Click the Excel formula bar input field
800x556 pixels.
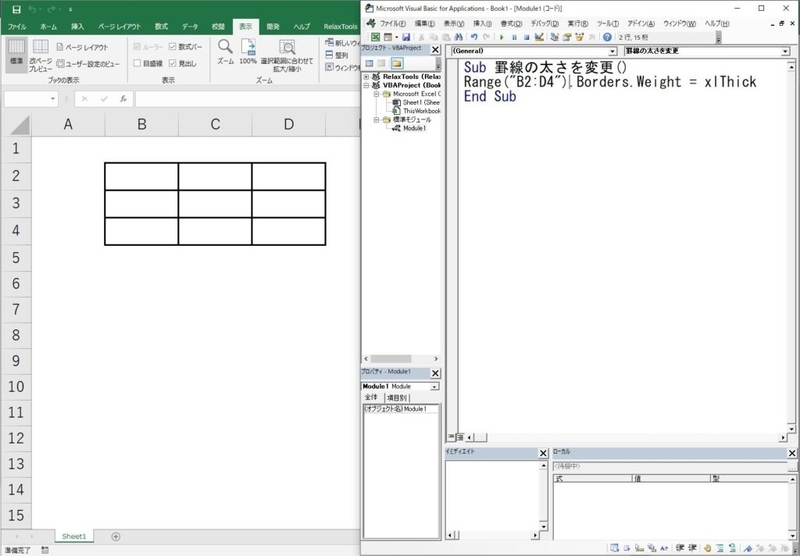click(247, 99)
